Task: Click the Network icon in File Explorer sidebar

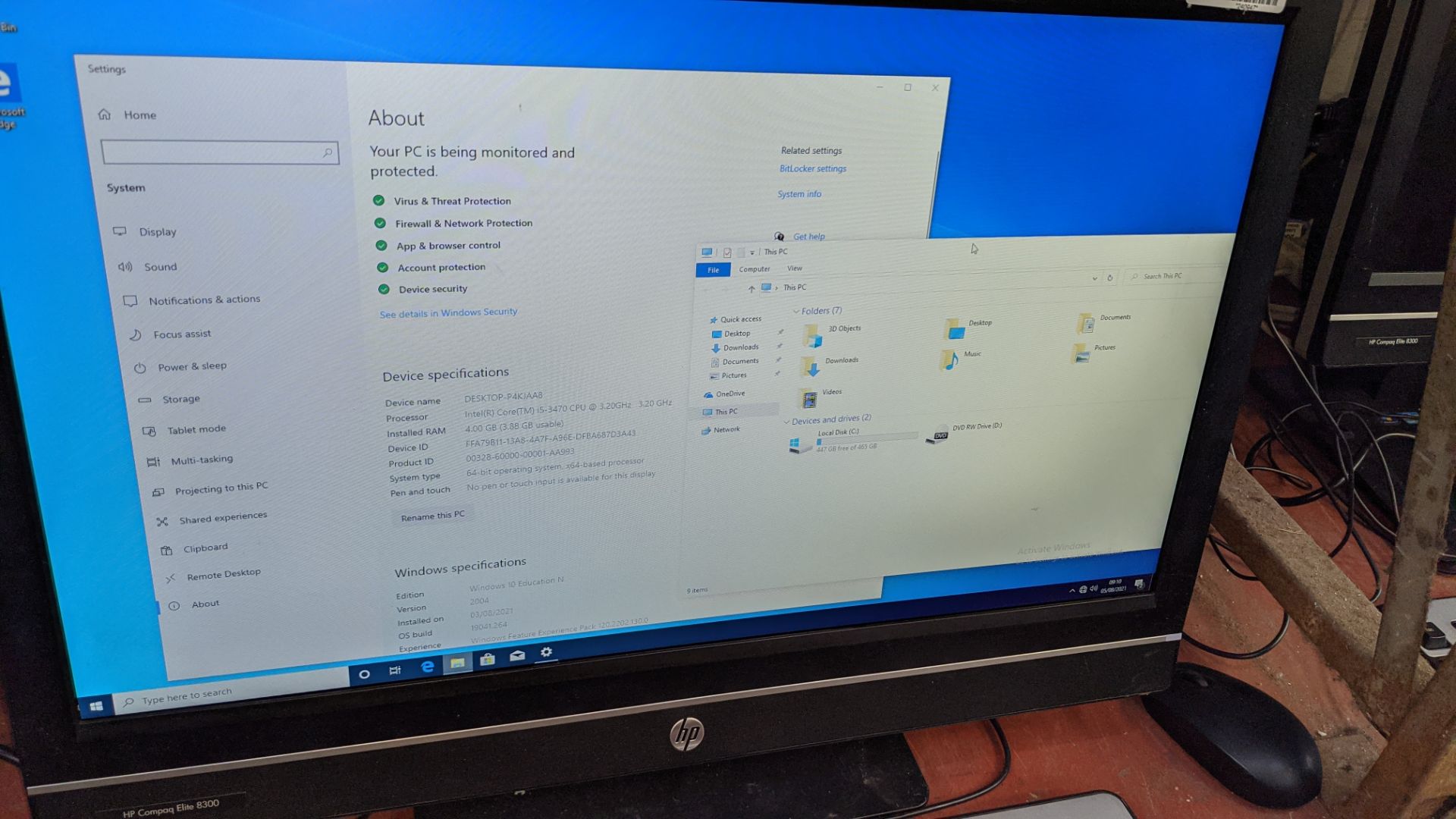Action: coord(726,429)
